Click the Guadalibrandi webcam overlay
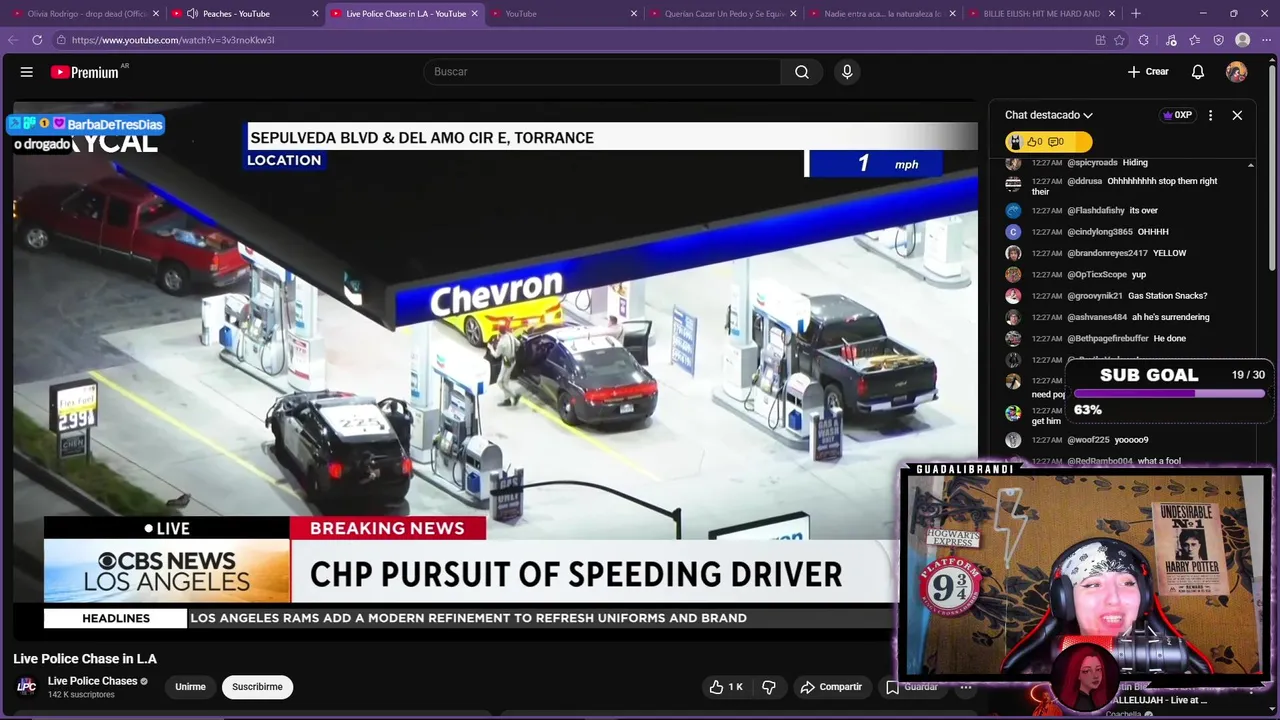Image resolution: width=1280 pixels, height=720 pixels. 1085,575
